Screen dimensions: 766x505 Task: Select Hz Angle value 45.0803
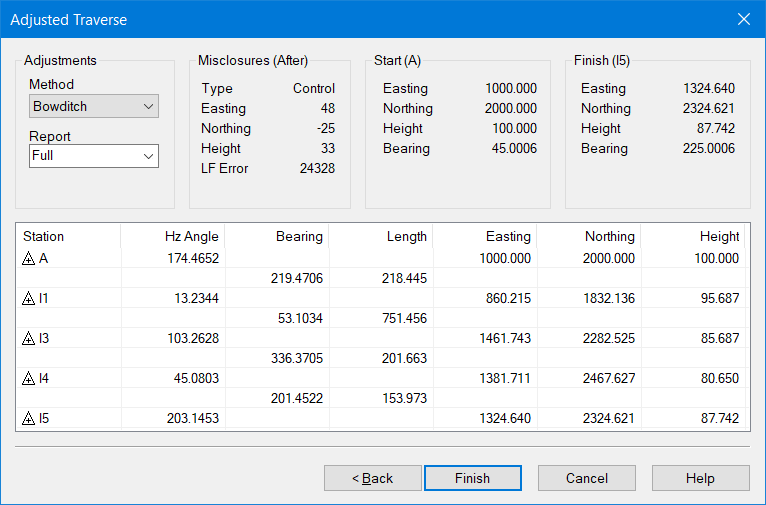(196, 379)
